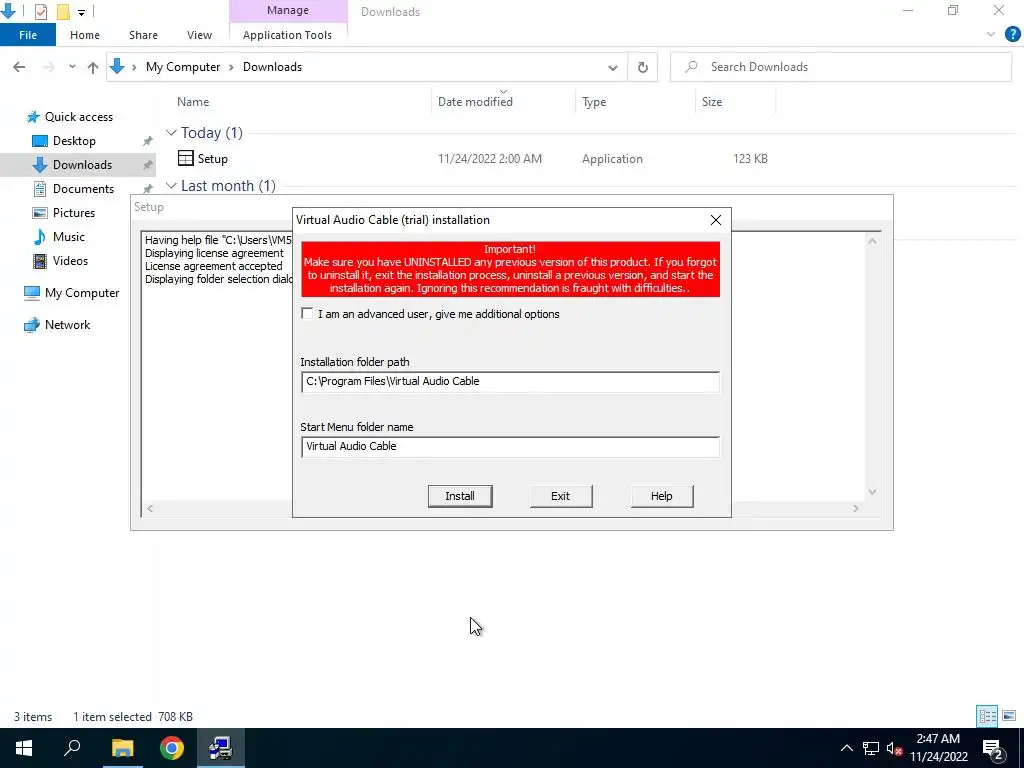Switch to the Home ribbon tab

(x=85, y=35)
